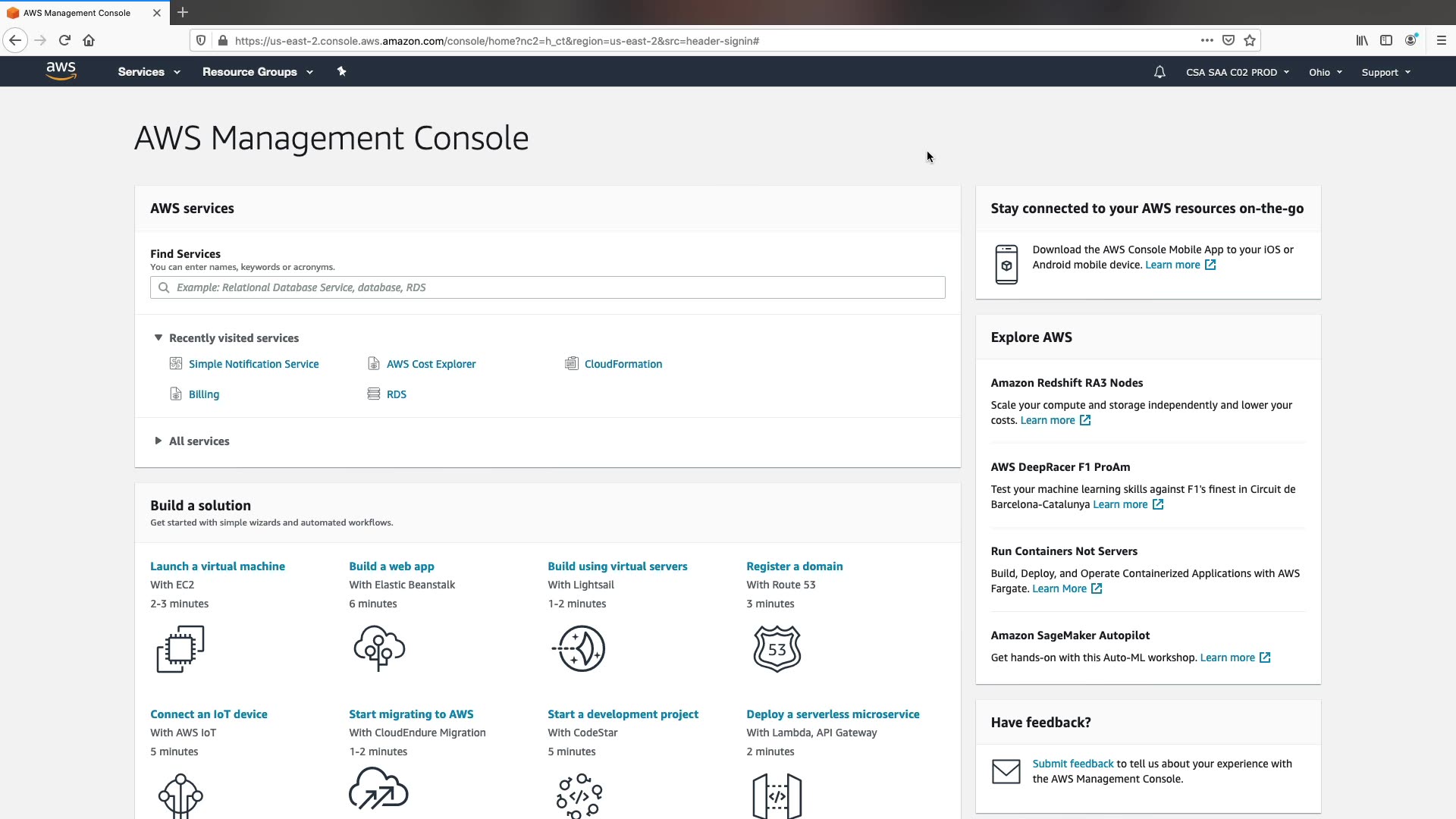Open the Resource Groups menu
This screenshot has width=1456, height=819.
coord(257,71)
